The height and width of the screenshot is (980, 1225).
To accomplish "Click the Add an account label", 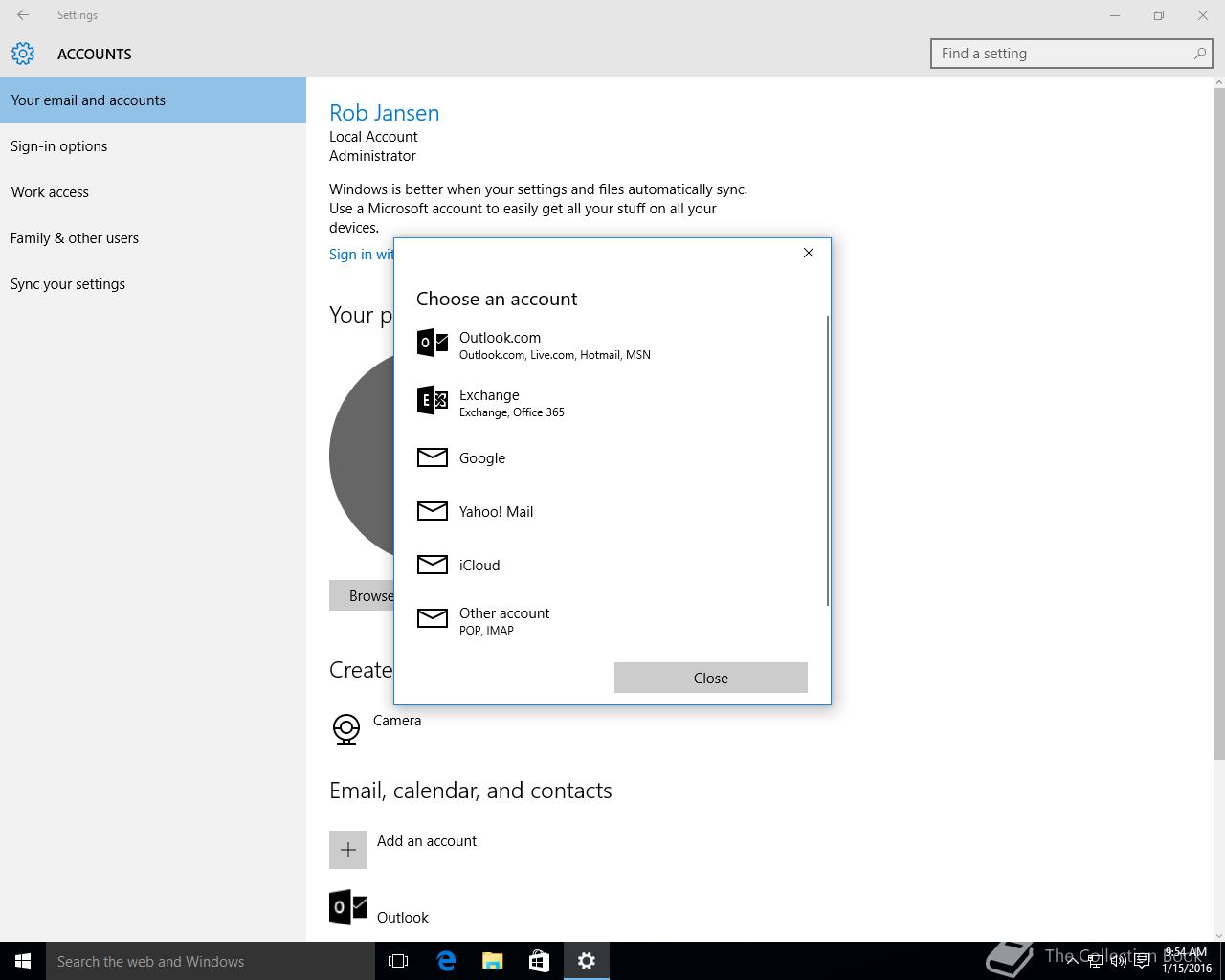I will click(427, 840).
